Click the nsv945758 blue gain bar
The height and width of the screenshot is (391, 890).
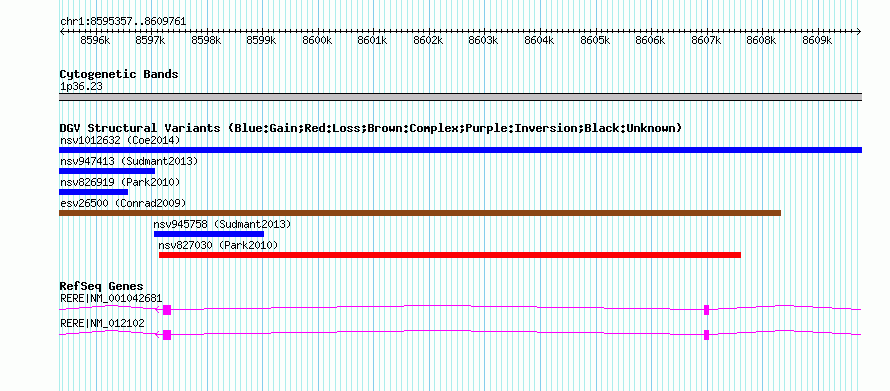point(209,234)
